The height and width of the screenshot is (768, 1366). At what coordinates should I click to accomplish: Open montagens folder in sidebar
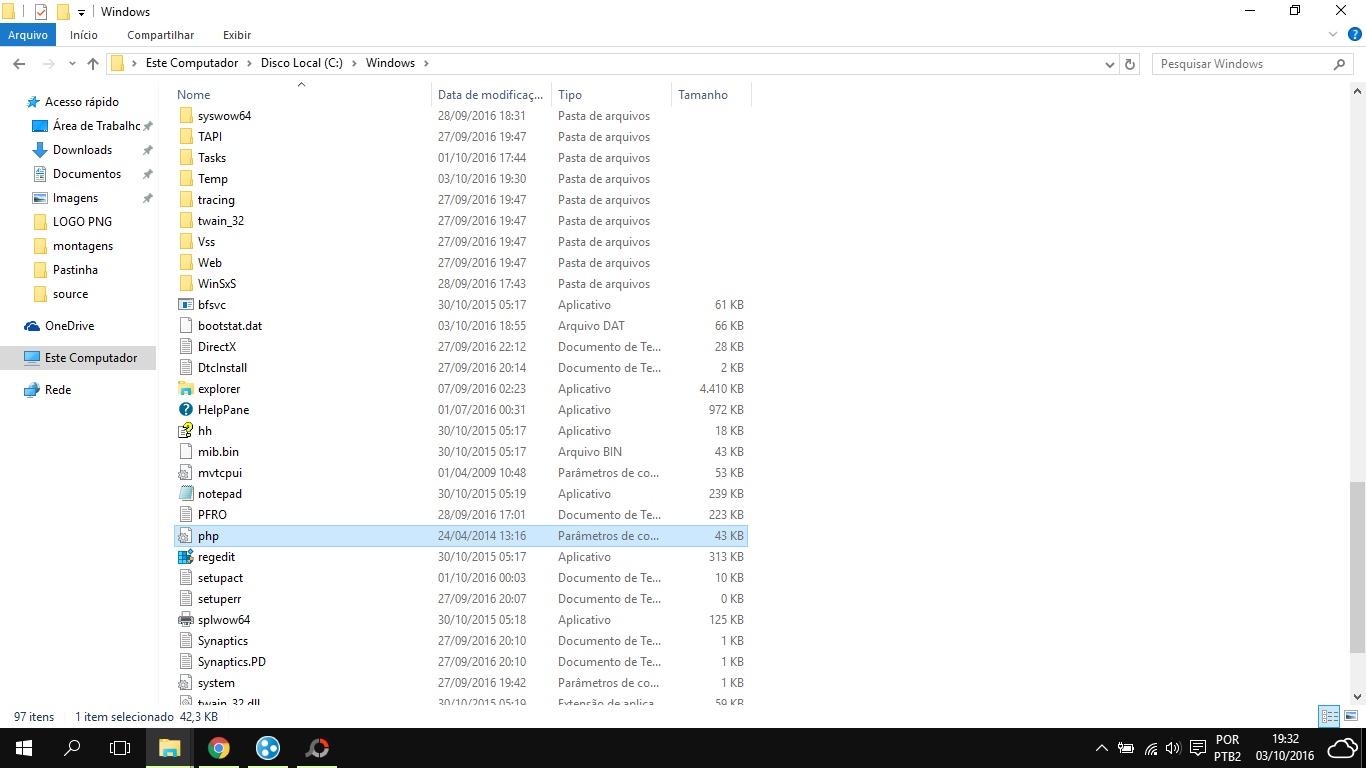point(83,246)
